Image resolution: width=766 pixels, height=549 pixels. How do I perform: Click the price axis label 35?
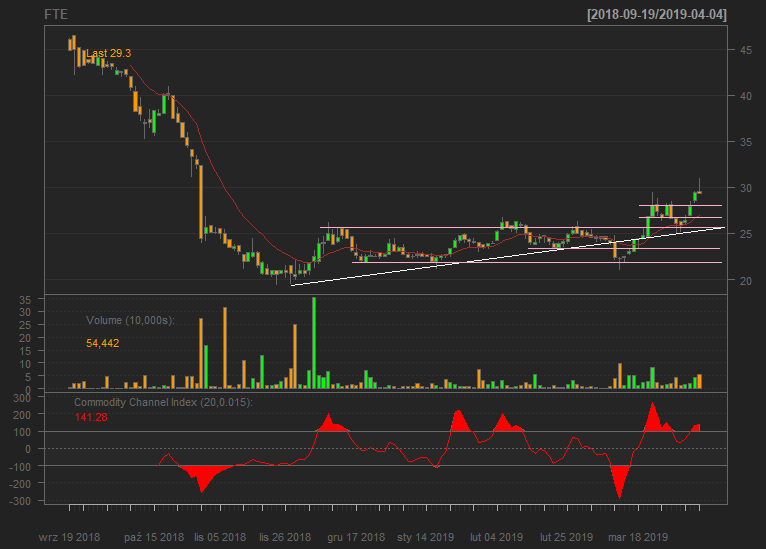pyautogui.click(x=745, y=142)
